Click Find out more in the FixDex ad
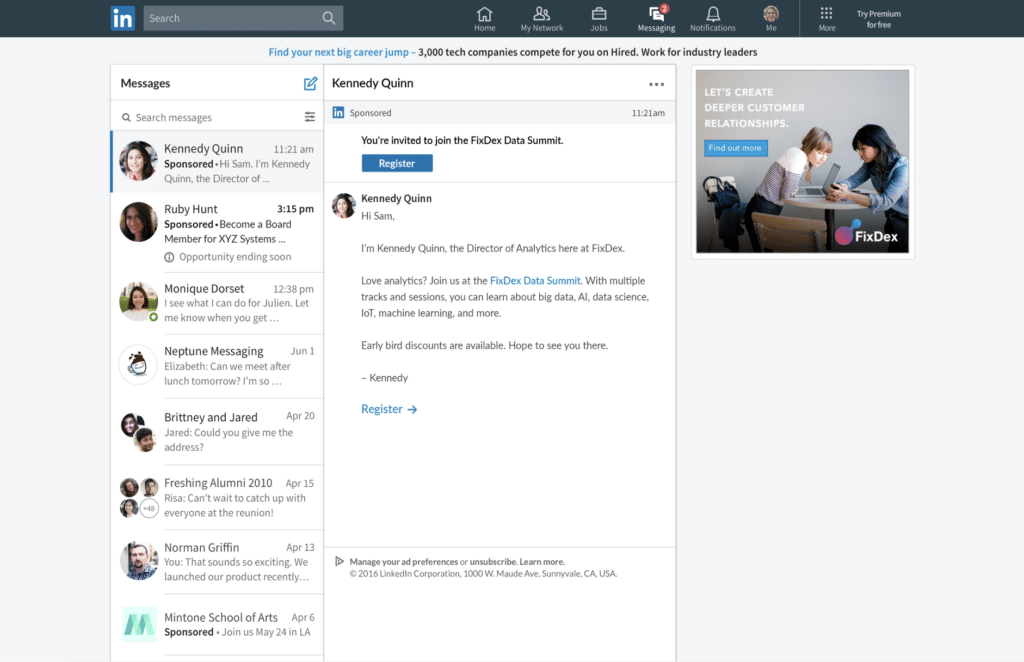This screenshot has width=1024, height=662. [x=735, y=147]
